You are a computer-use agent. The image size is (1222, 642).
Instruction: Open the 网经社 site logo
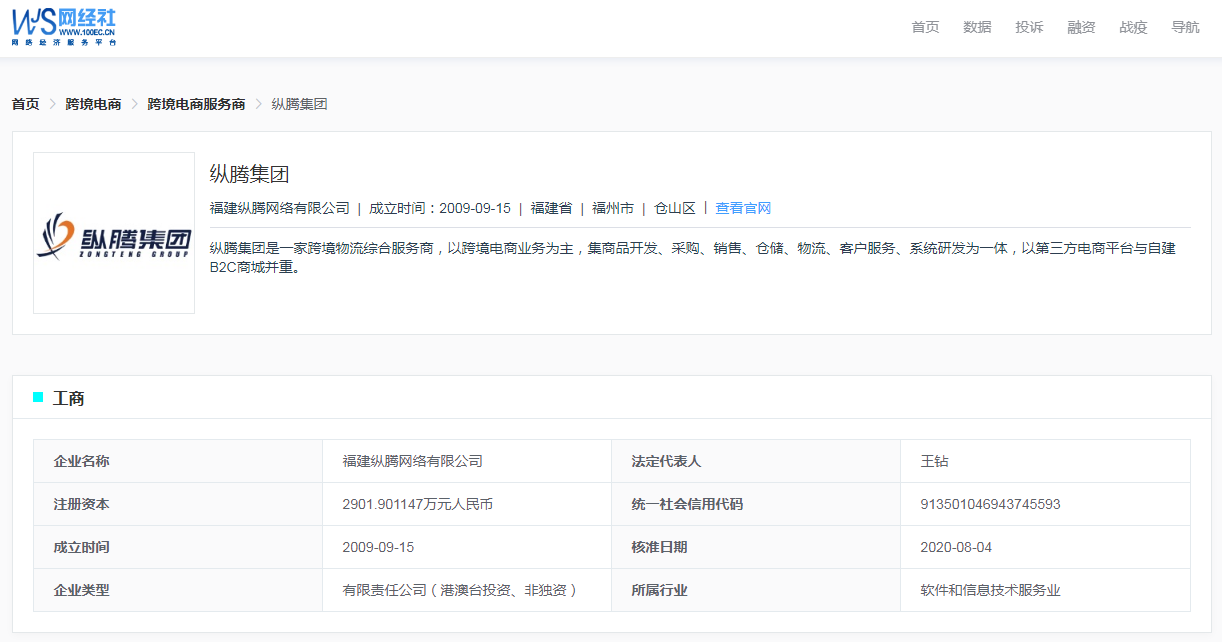tap(65, 26)
